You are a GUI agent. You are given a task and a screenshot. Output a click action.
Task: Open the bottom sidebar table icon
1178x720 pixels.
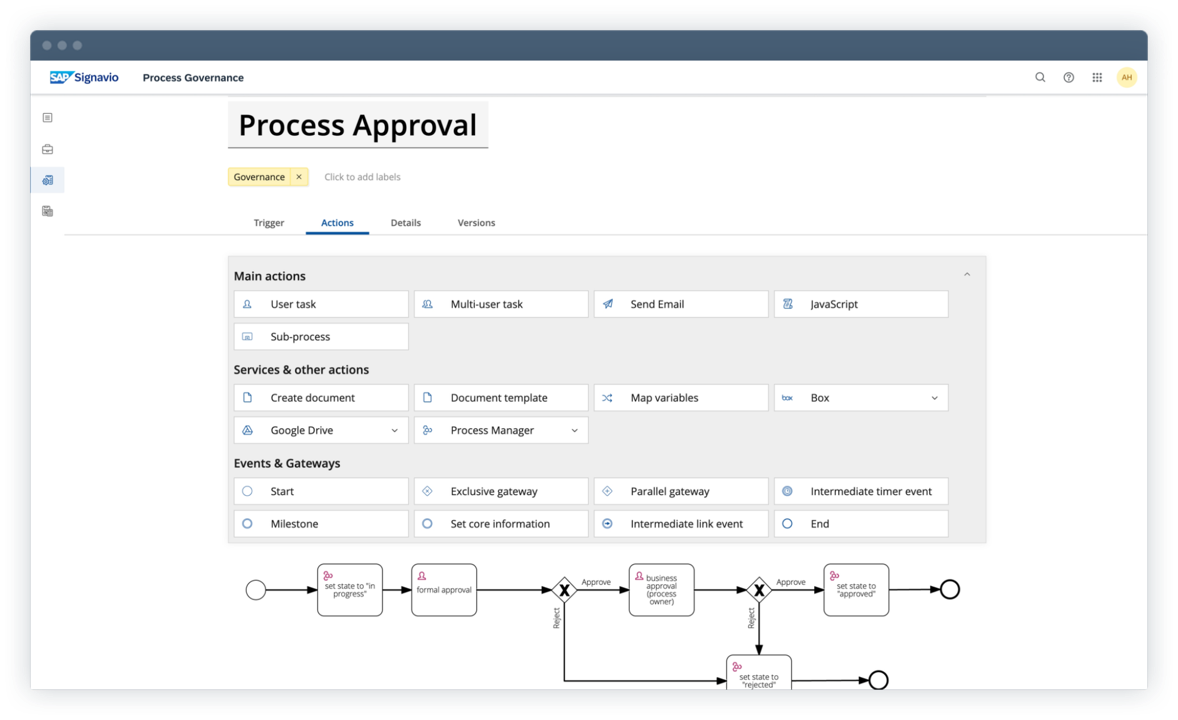point(47,211)
